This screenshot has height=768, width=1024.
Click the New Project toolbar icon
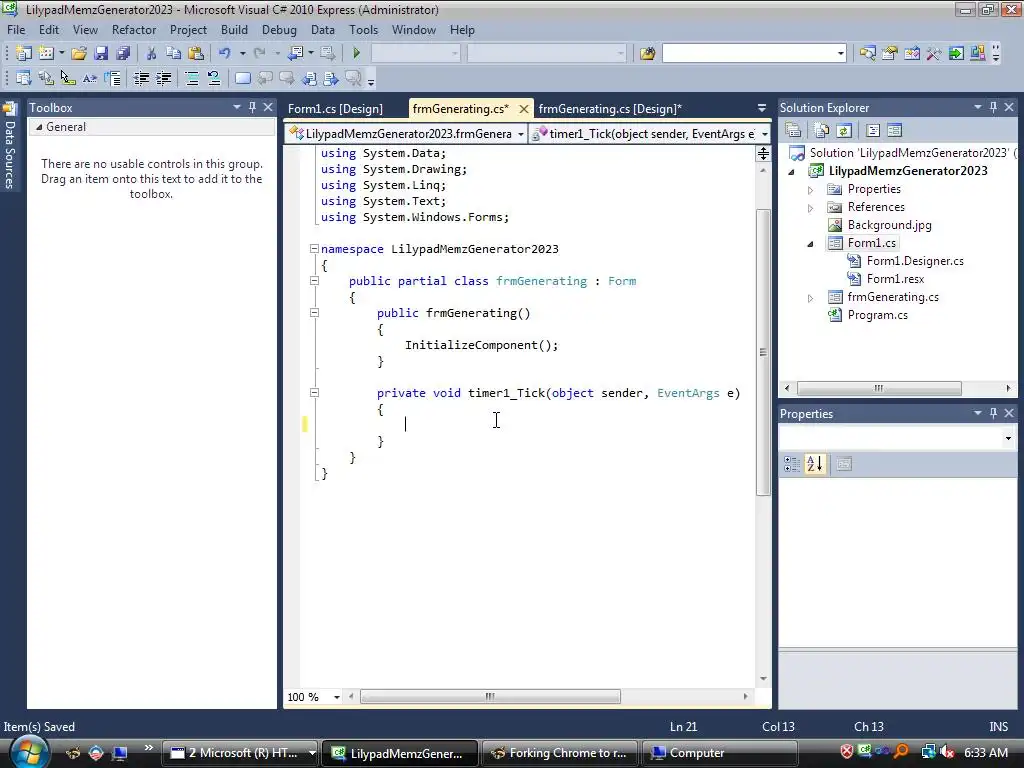[x=24, y=53]
